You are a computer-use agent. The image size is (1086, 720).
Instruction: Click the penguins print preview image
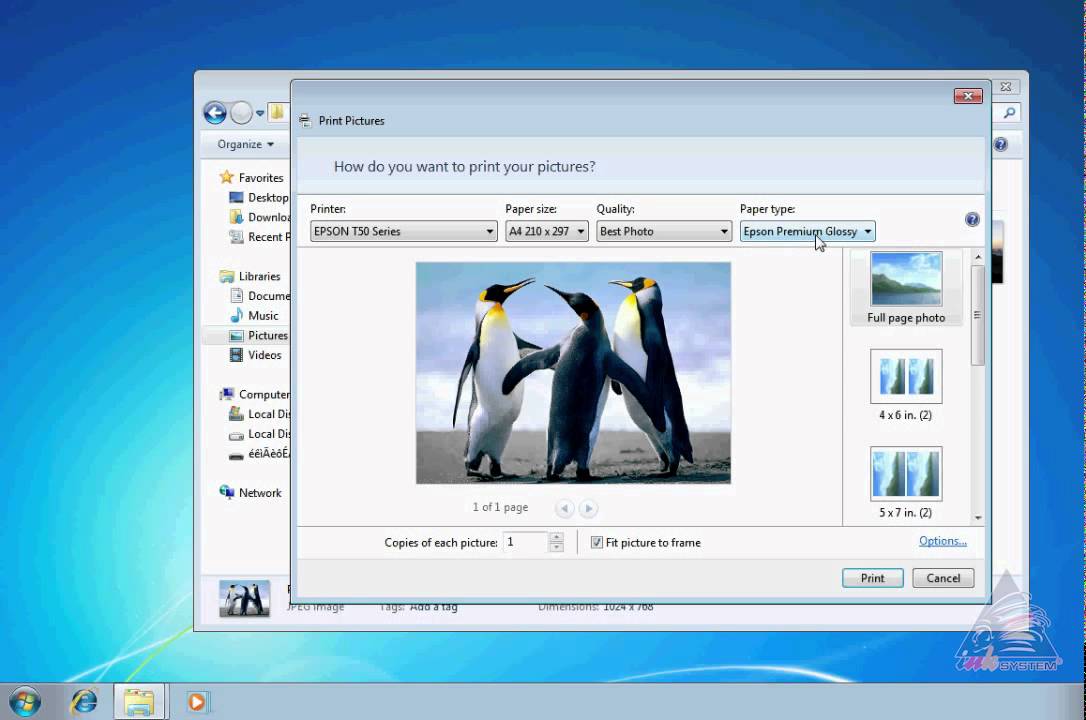(573, 372)
